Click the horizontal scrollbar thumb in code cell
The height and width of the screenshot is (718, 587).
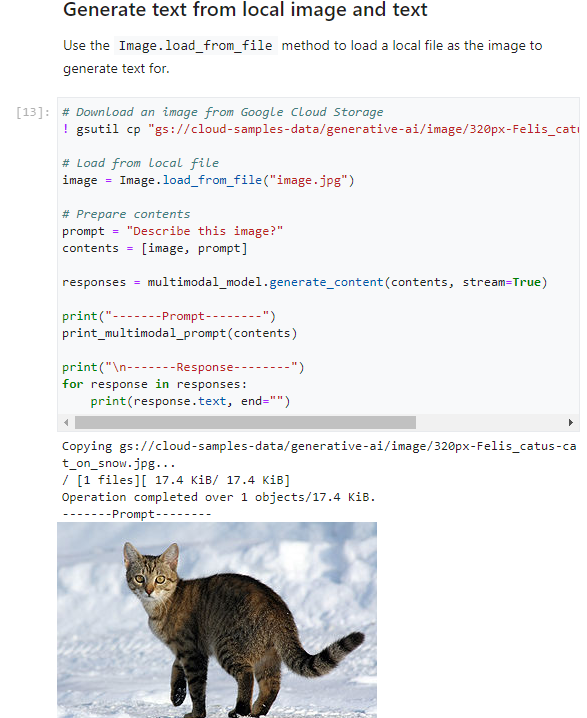(x=245, y=422)
